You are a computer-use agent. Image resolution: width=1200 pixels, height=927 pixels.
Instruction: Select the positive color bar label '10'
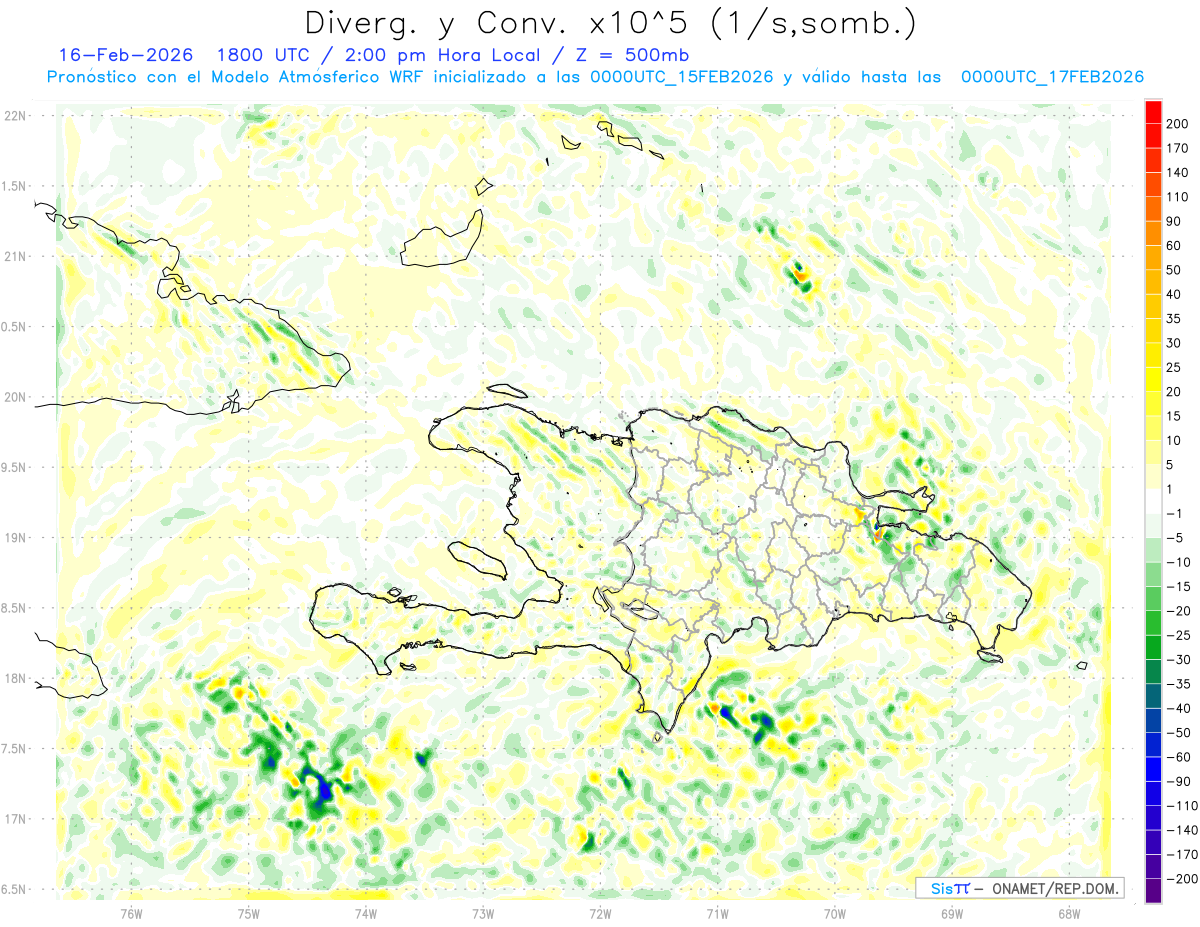click(x=1174, y=440)
